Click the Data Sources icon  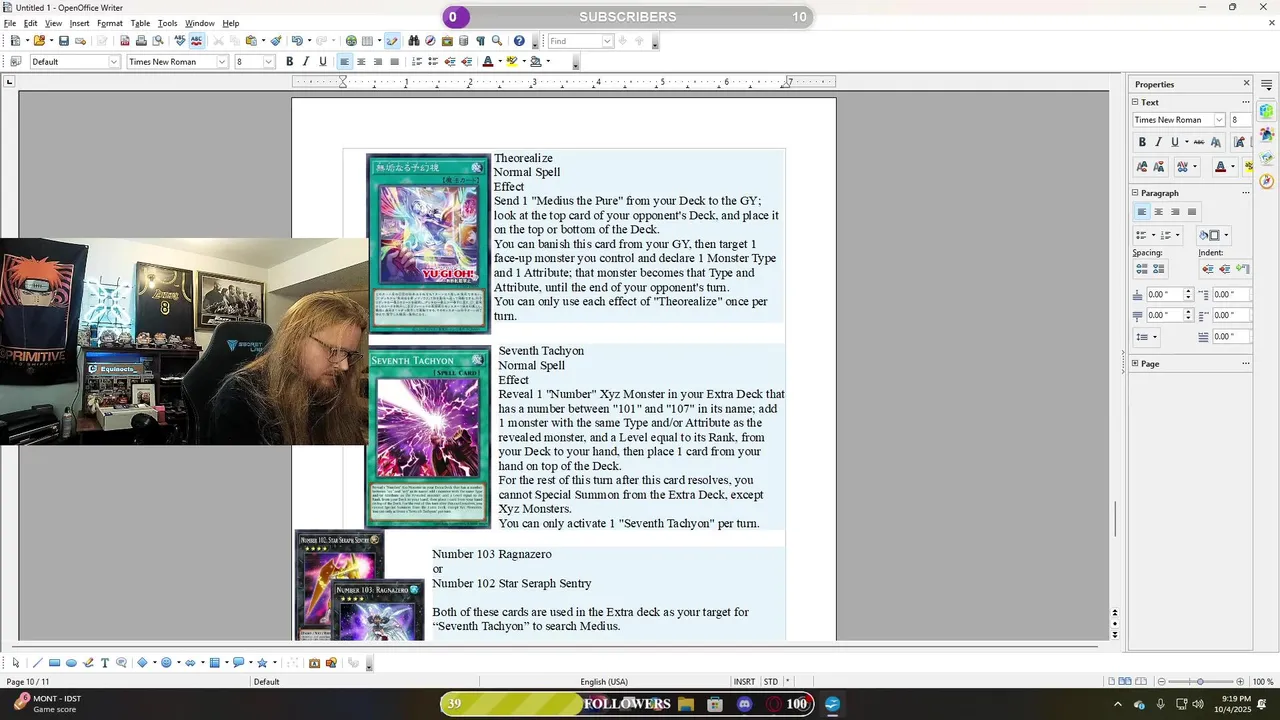pos(463,41)
